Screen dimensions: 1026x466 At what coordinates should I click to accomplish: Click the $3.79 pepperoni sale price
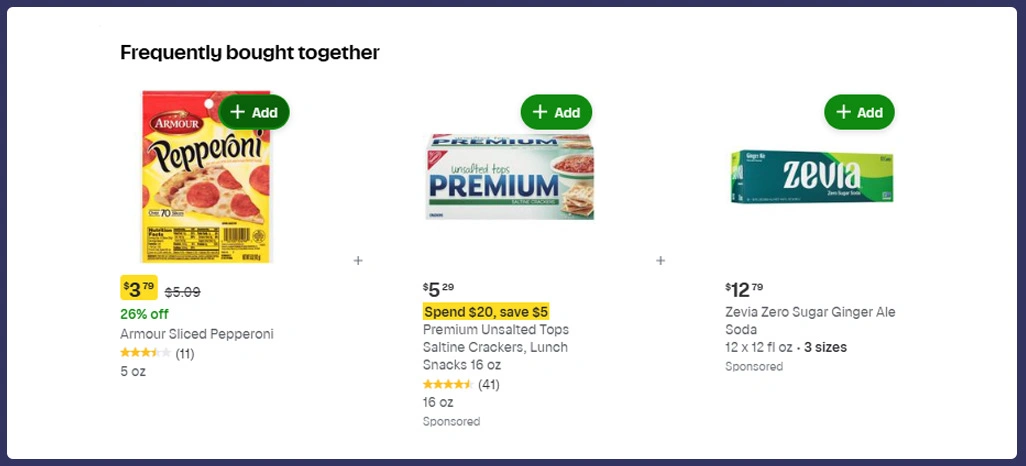[x=139, y=288]
